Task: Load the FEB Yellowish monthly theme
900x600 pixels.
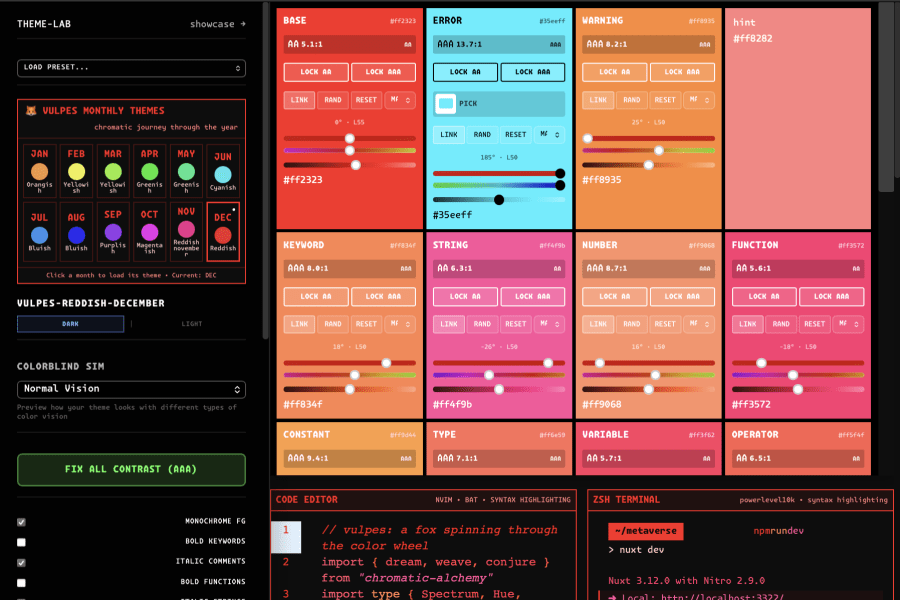Action: point(76,171)
